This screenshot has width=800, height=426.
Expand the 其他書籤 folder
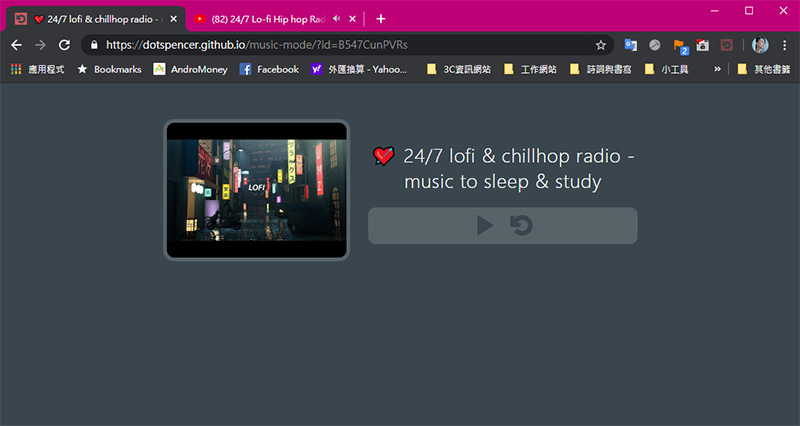click(x=765, y=69)
